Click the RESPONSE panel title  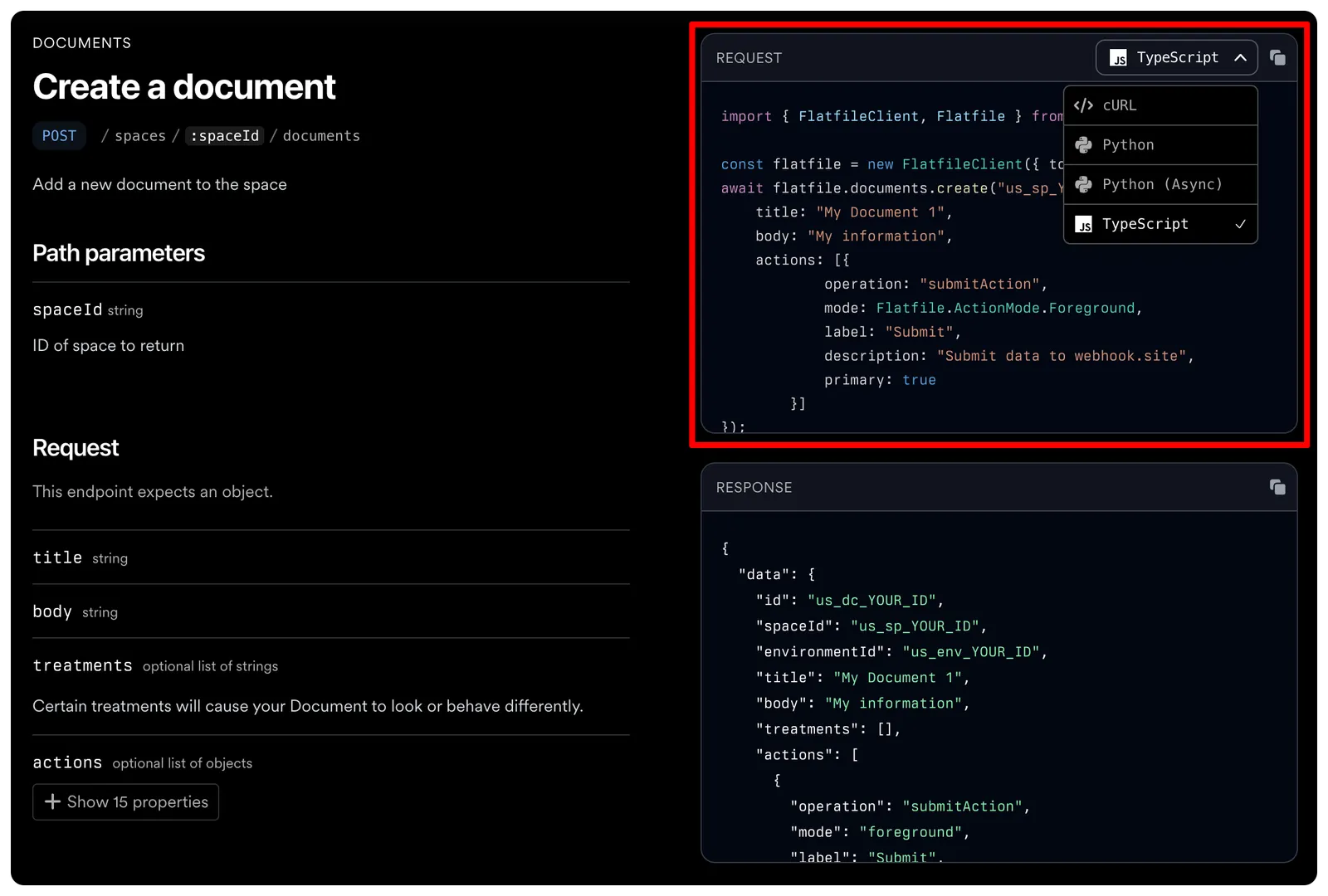(754, 488)
